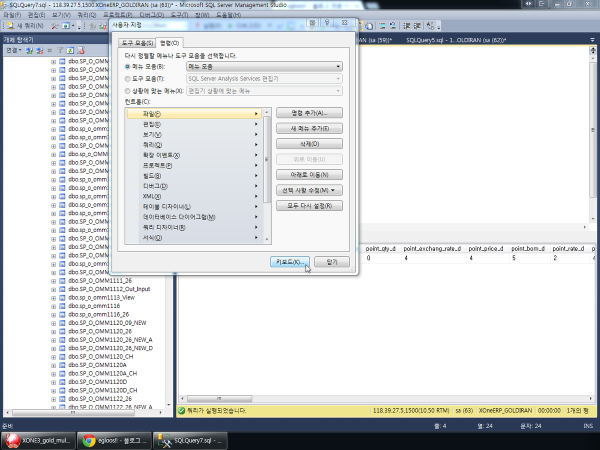This screenshot has width=600, height=450.
Task: Switch to the 도구 모음(S) dialog tab
Action: pos(137,43)
